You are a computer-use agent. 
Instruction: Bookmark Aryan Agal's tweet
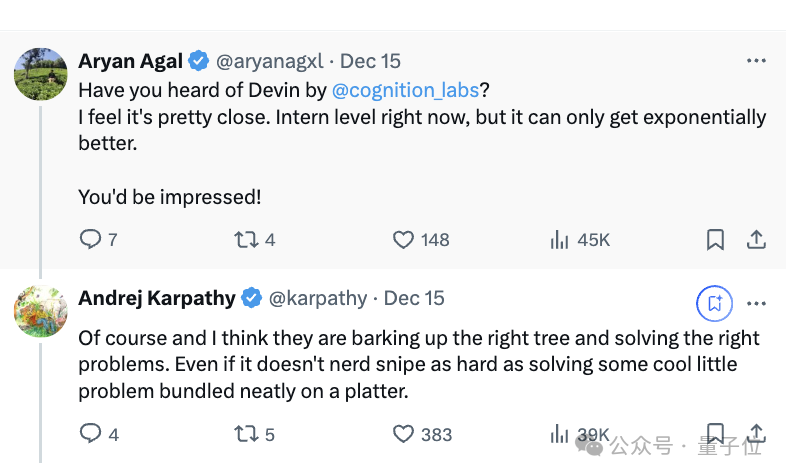pyautogui.click(x=715, y=240)
